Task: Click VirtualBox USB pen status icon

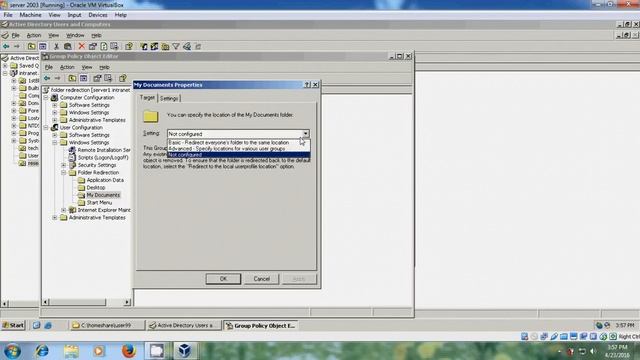Action: (554, 337)
